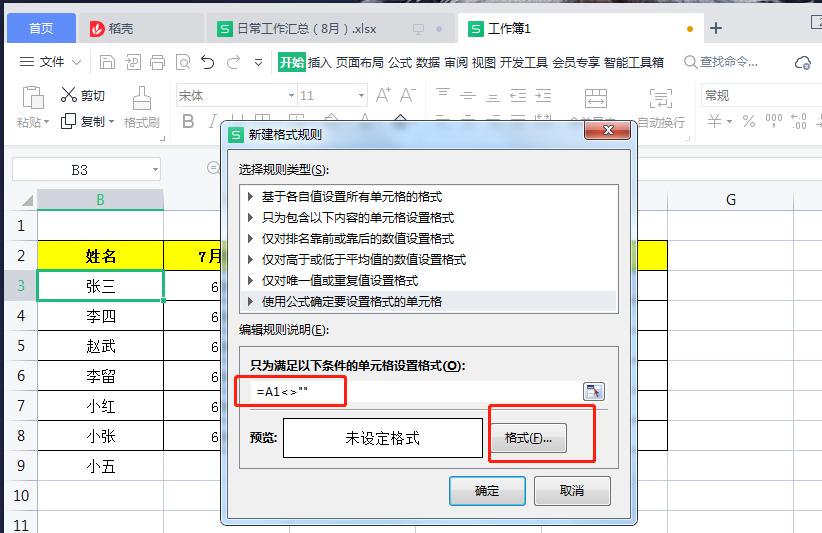Viewport: 822px width, 533px height.
Task: Open the 文件 menu
Action: tap(50, 62)
